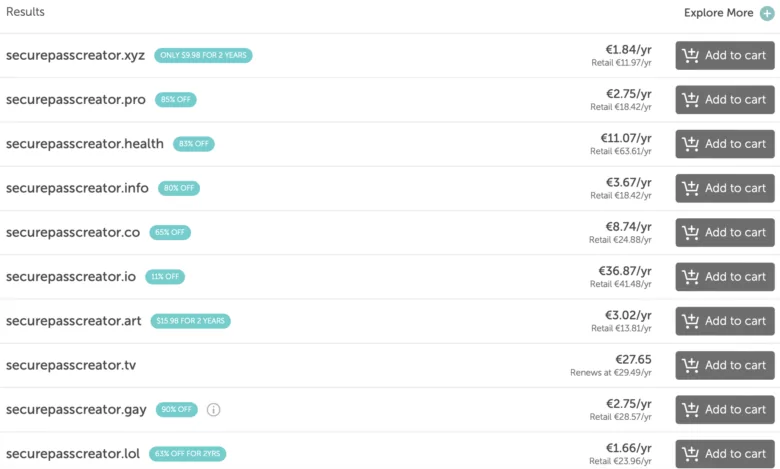The width and height of the screenshot is (780, 469).
Task: Add securepasscreator.xyz to cart
Action: pos(725,56)
